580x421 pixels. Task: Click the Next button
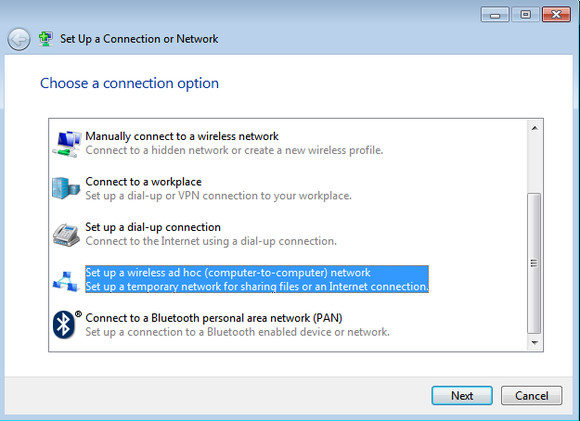(462, 395)
